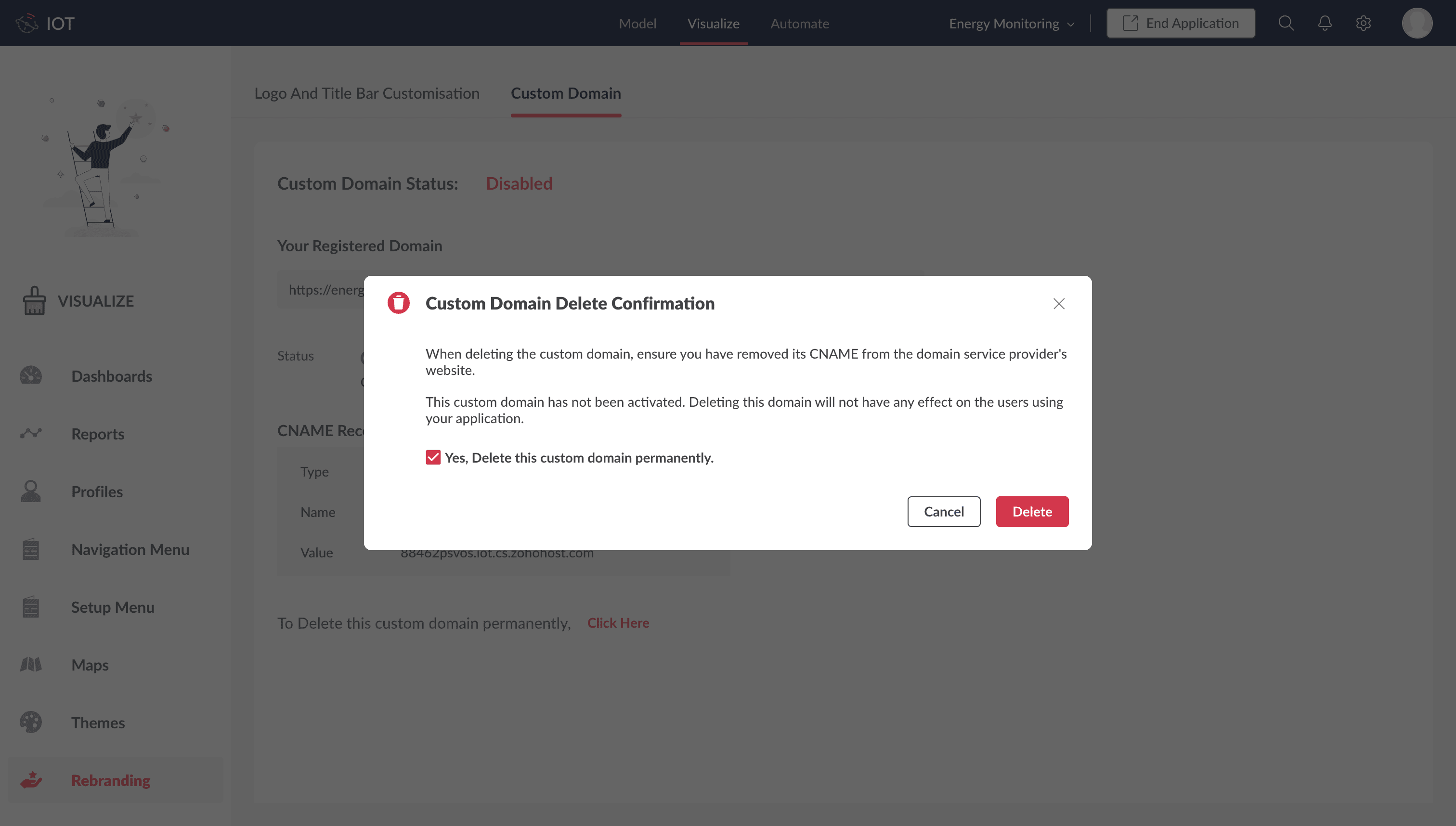Open Navigation Menu in sidebar

click(130, 549)
